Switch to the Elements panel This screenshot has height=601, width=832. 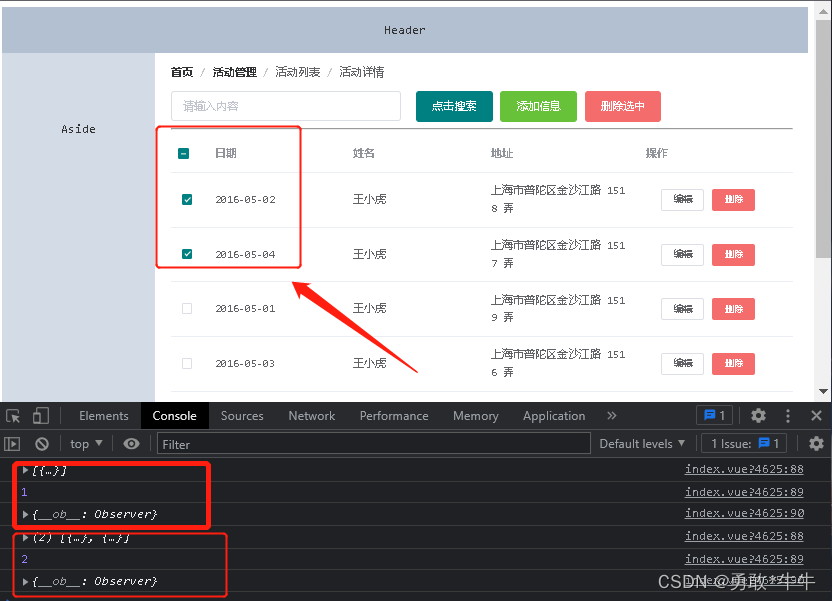[x=103, y=415]
